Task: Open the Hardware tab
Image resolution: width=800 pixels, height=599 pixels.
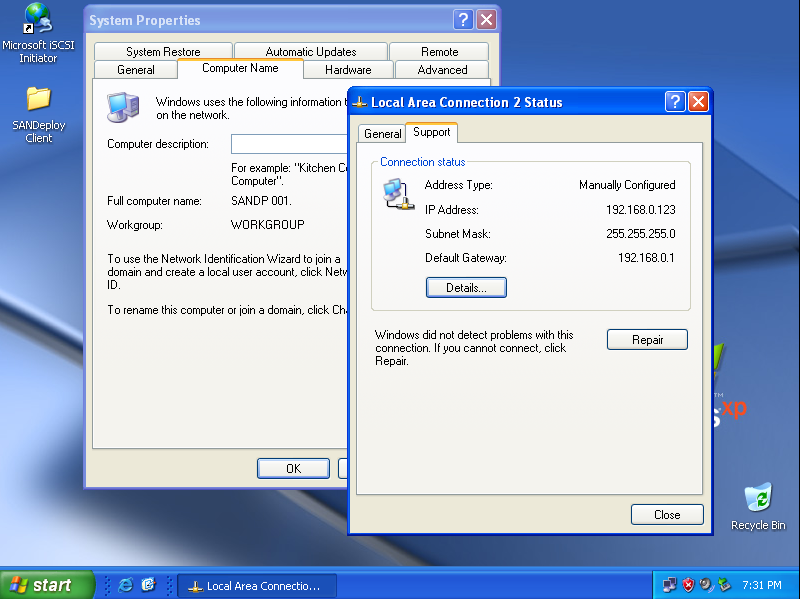Action: pos(348,70)
